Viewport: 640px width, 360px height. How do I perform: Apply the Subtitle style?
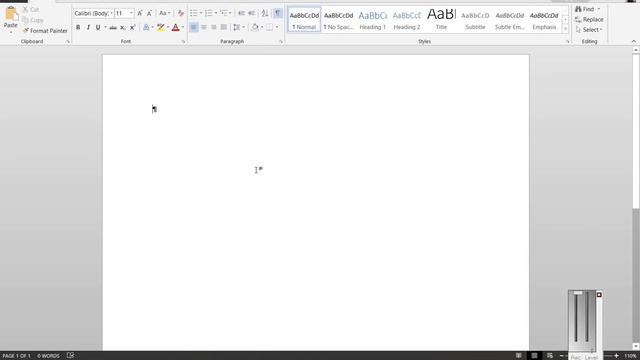tap(476, 19)
